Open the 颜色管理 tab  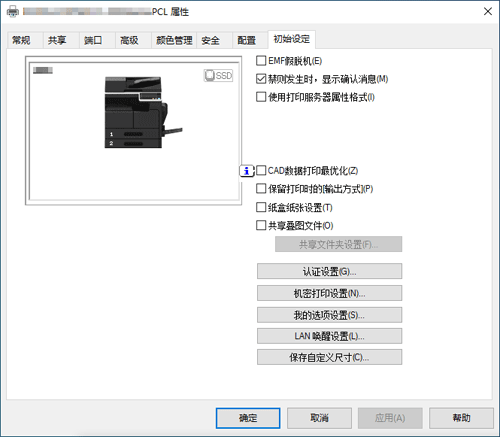tap(174, 40)
